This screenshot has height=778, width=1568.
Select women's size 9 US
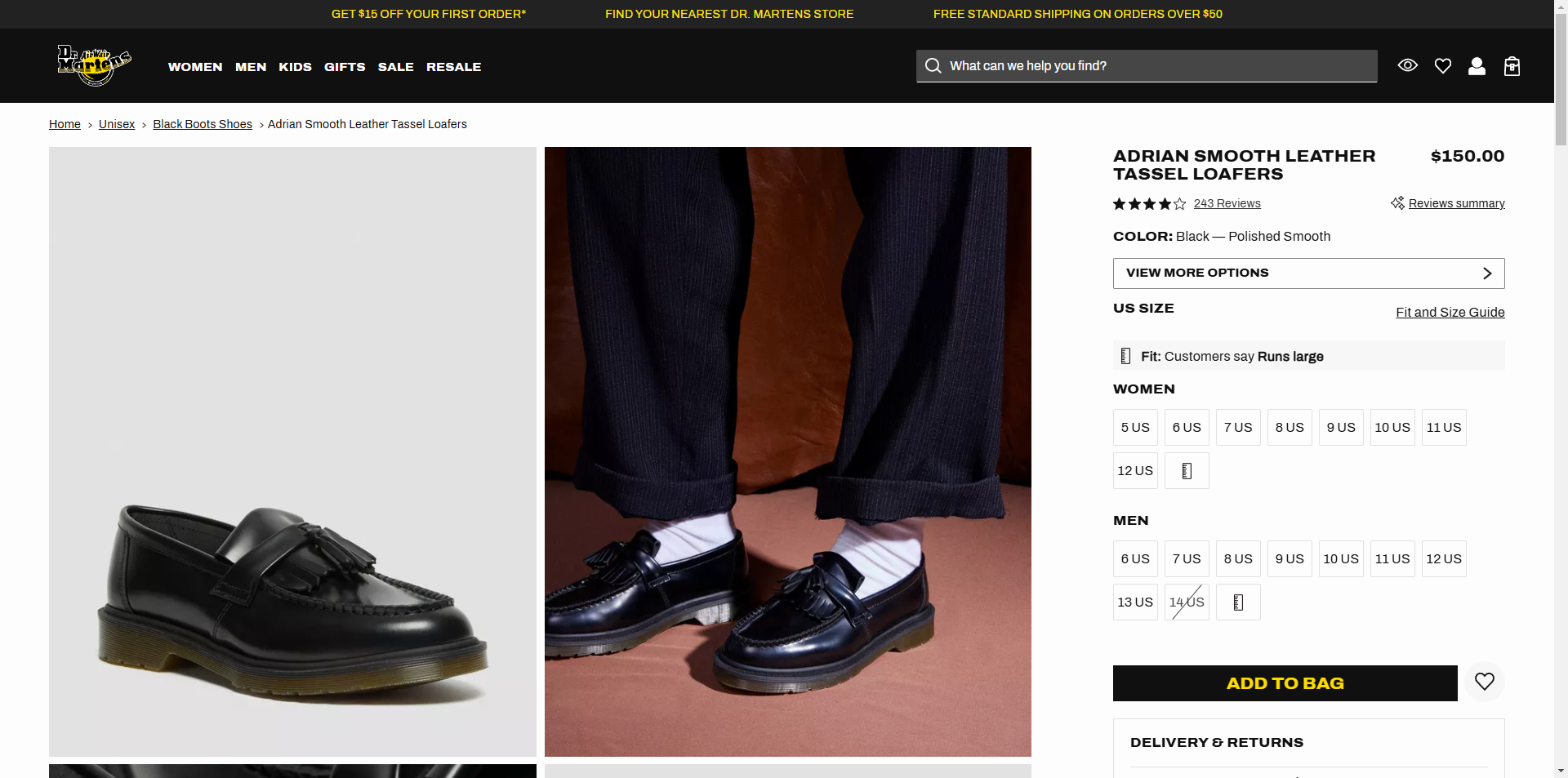(x=1341, y=428)
